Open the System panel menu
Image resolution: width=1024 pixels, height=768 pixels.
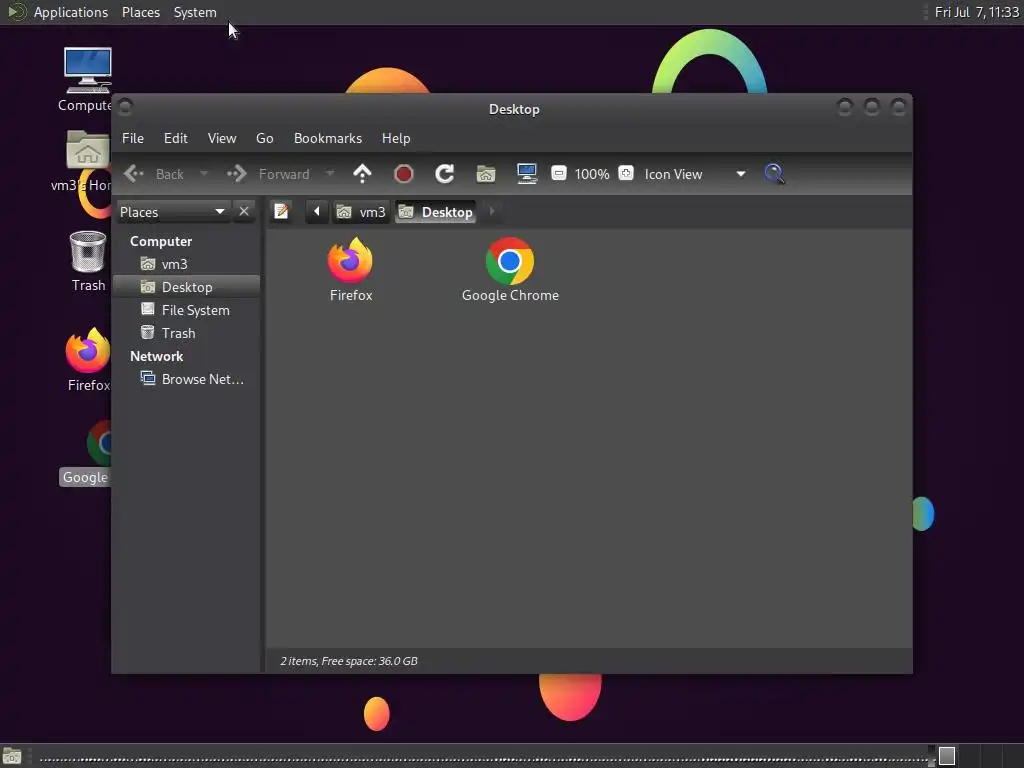195,12
